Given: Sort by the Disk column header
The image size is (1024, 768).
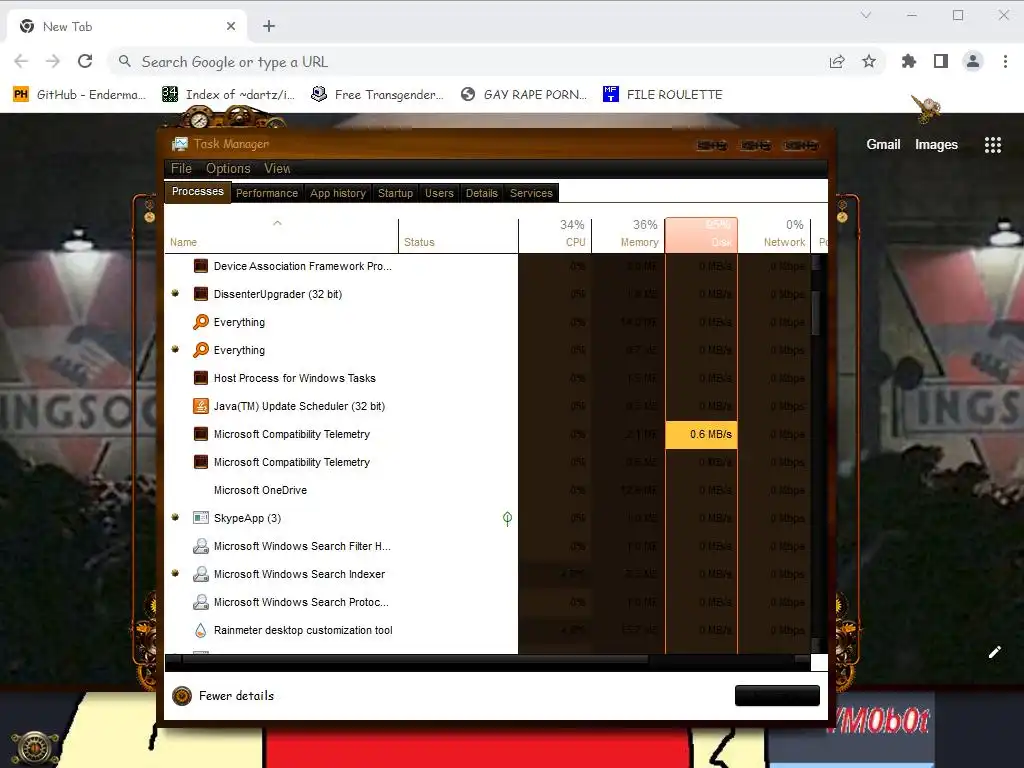Looking at the screenshot, I should click(x=701, y=235).
